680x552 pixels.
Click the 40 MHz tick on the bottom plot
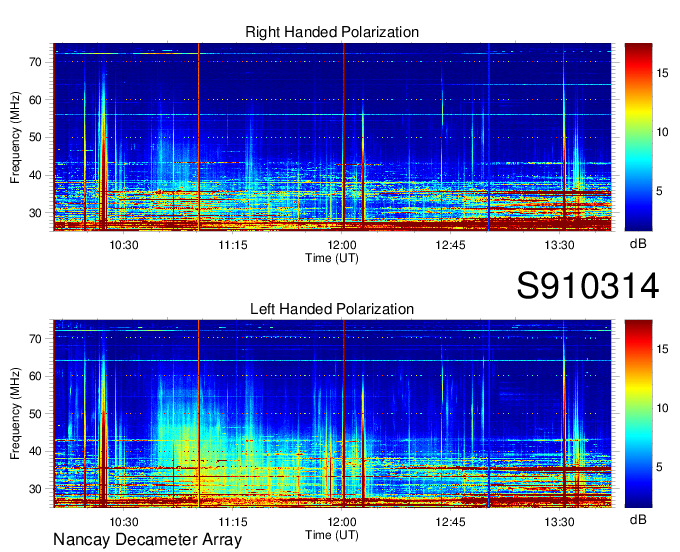coord(36,452)
